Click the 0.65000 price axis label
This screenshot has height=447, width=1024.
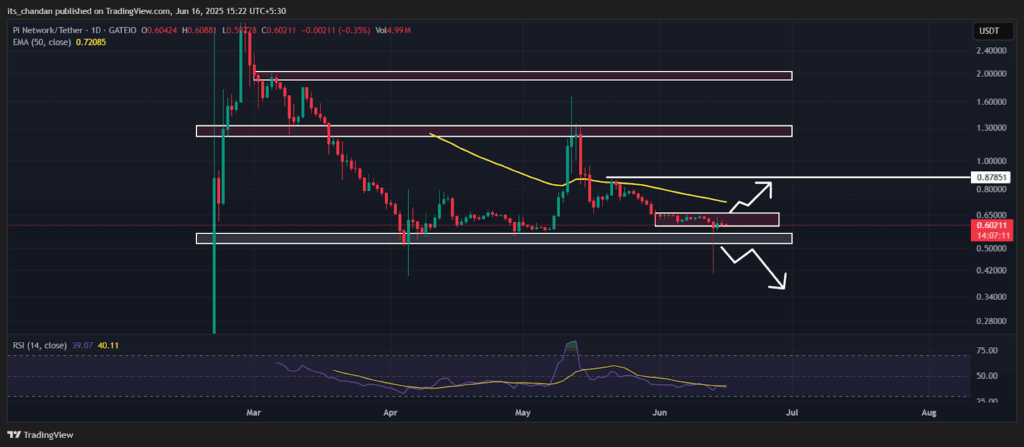[x=990, y=215]
